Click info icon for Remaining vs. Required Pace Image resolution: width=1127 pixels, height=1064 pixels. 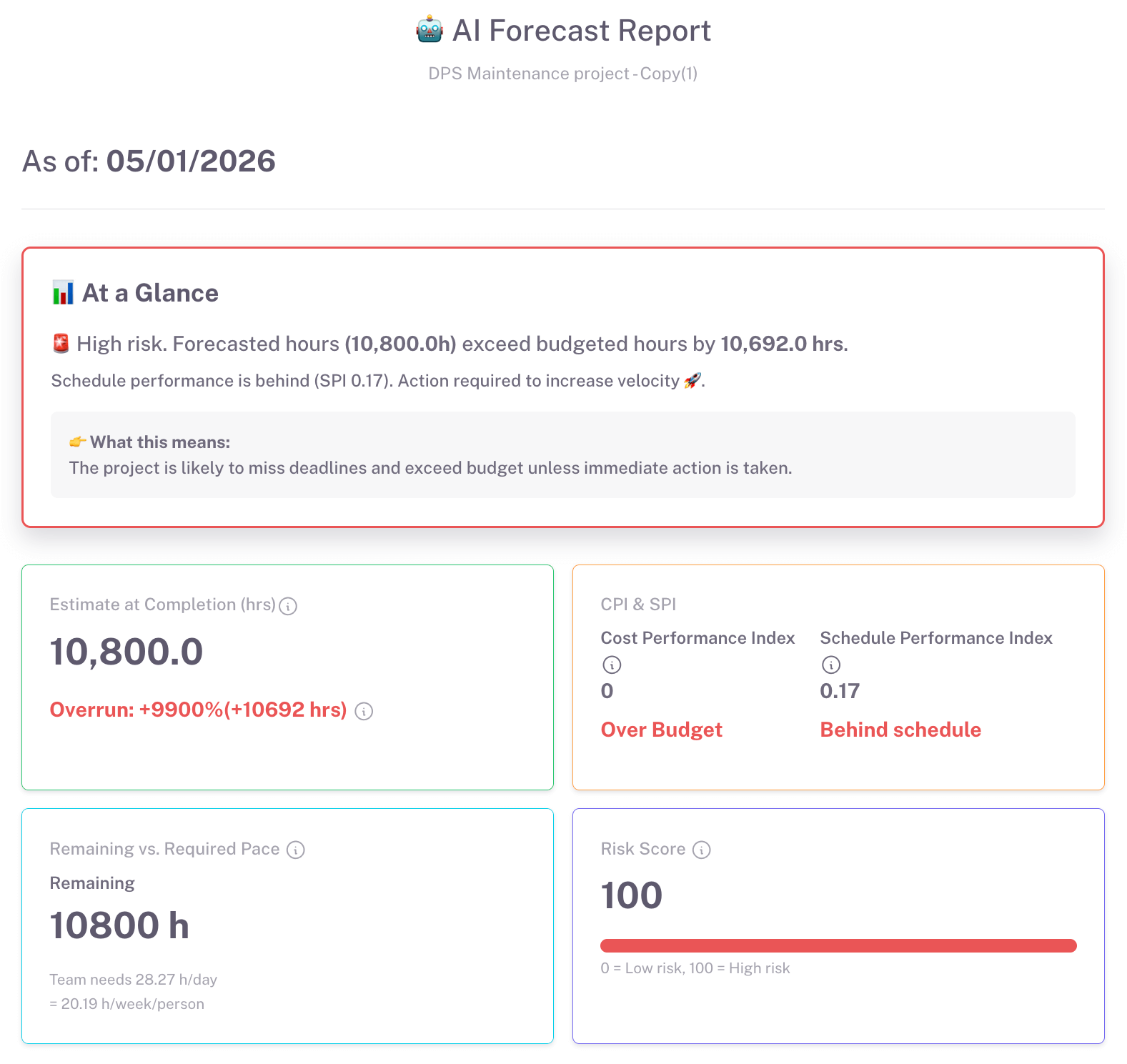(x=296, y=850)
